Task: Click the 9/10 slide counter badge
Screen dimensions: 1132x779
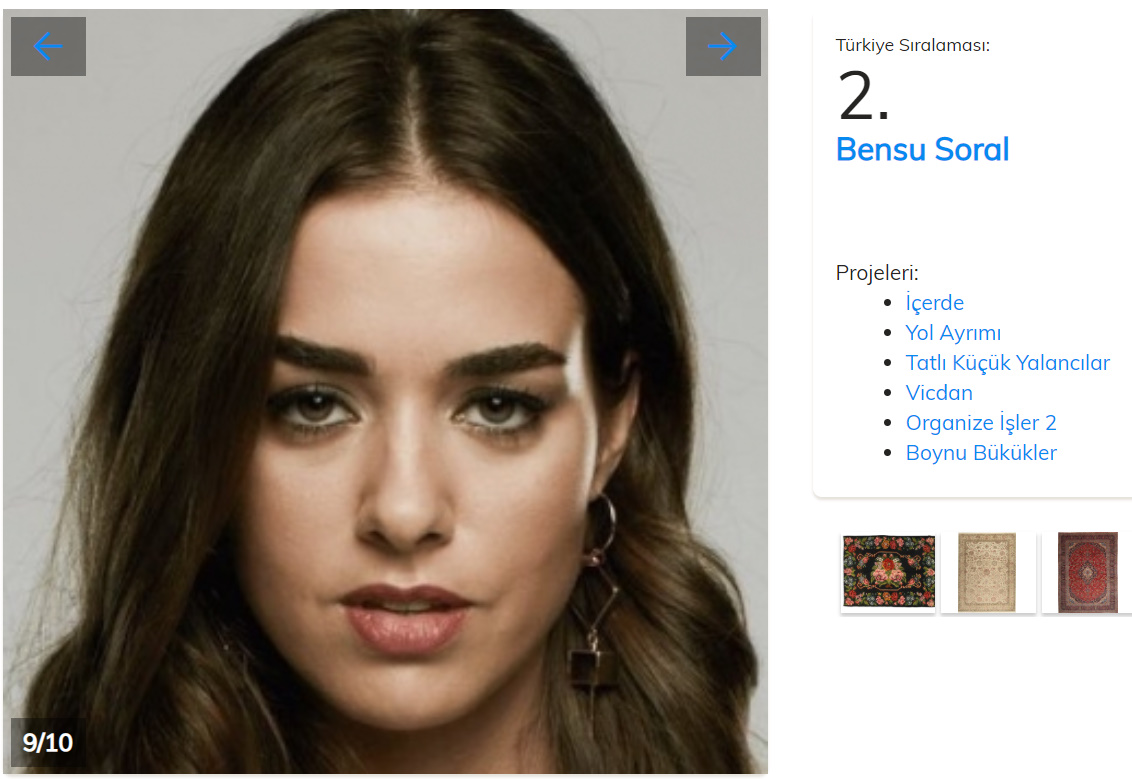Action: coord(48,742)
